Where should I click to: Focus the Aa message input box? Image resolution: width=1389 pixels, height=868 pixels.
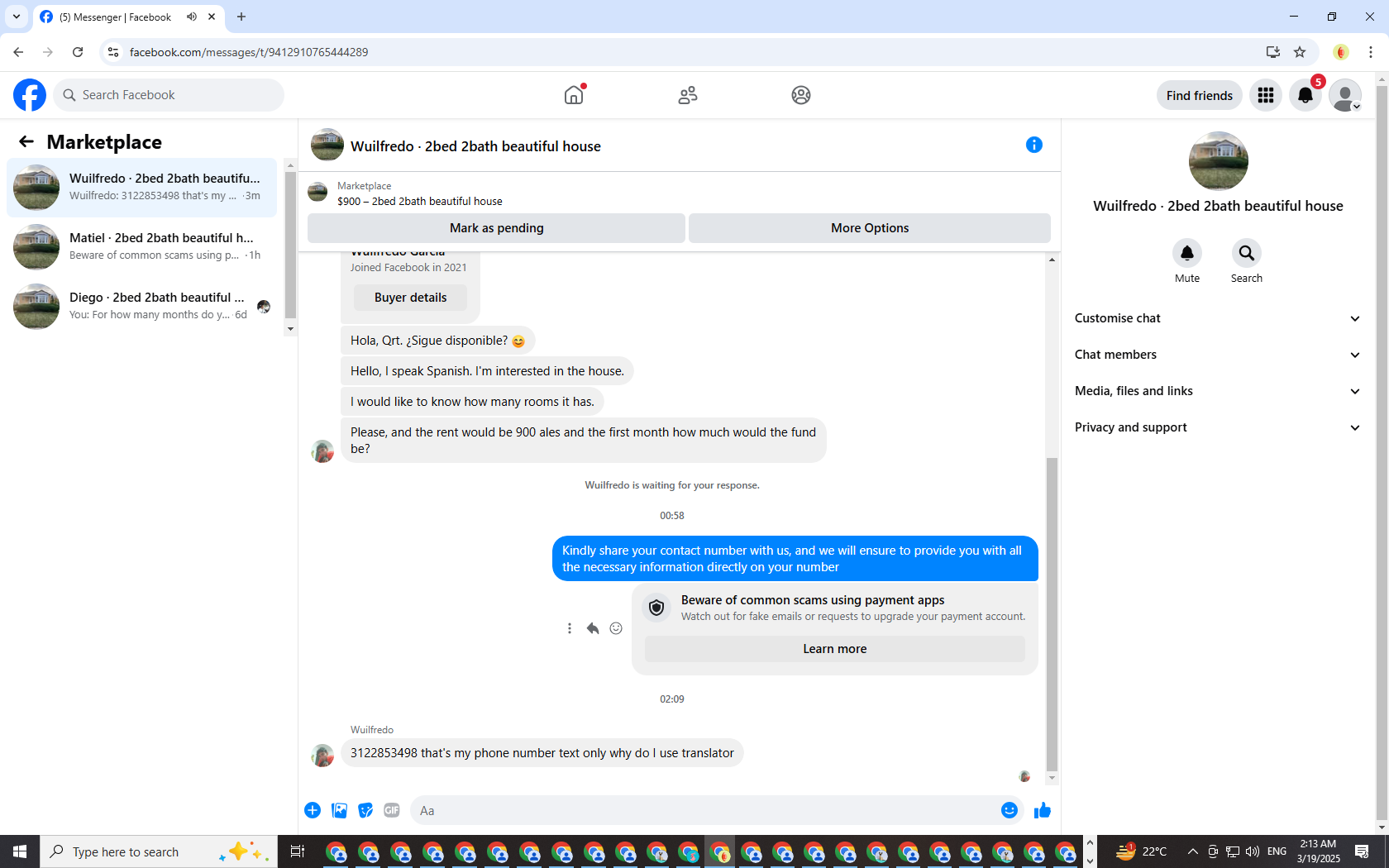[704, 810]
